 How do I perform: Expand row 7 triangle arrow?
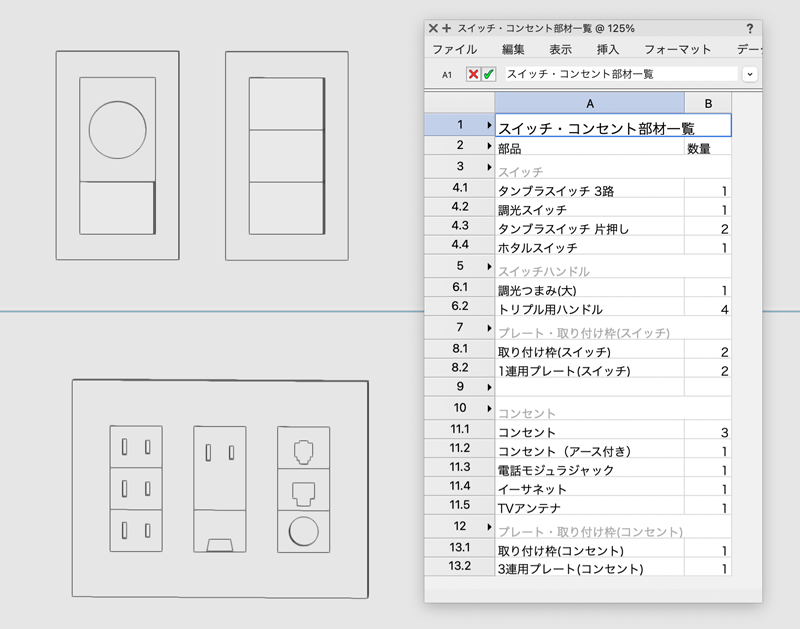(489, 328)
